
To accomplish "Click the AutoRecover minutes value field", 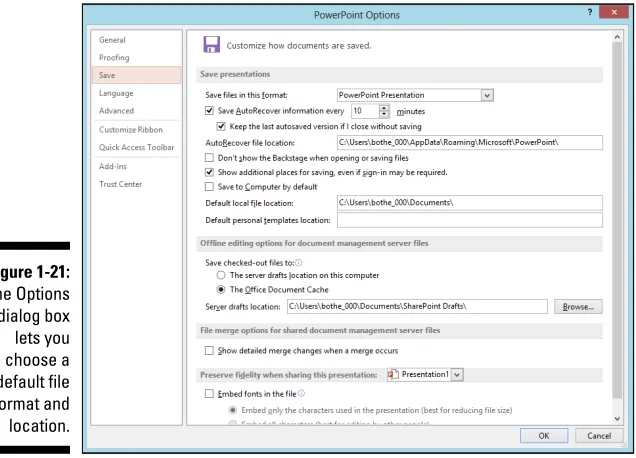I will (365, 111).
